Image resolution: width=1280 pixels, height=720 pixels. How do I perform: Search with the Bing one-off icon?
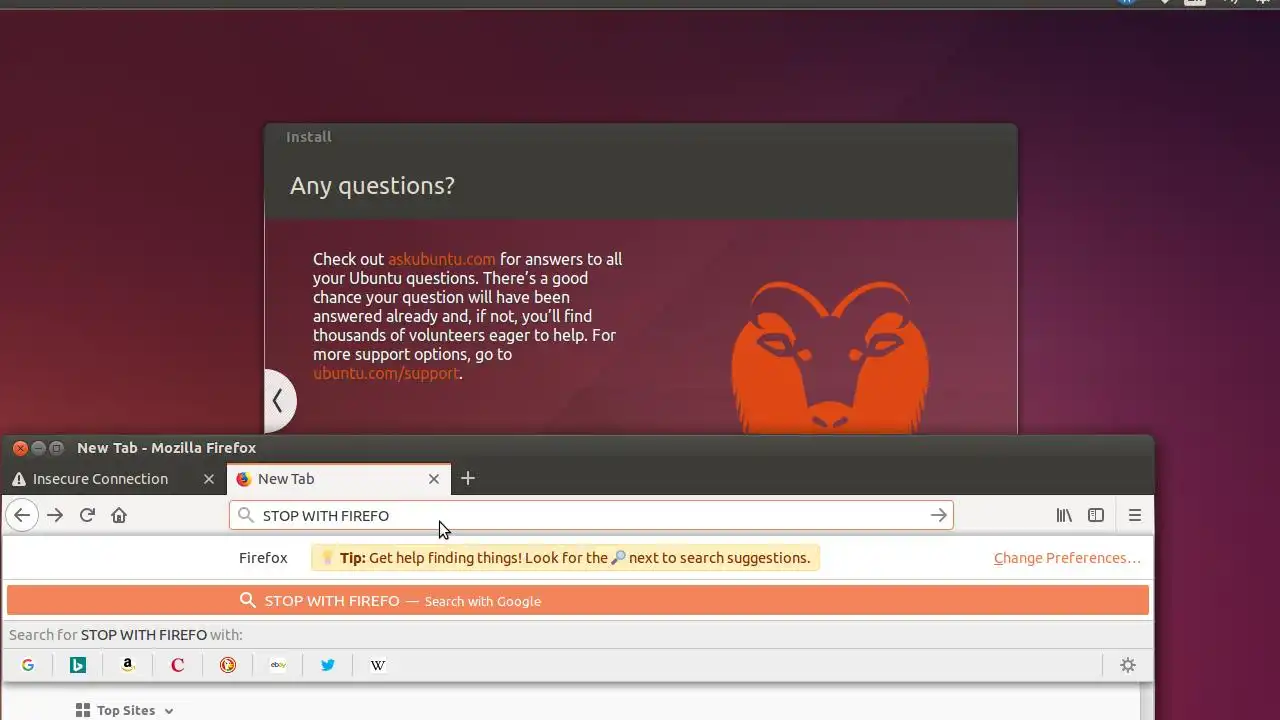[x=78, y=665]
